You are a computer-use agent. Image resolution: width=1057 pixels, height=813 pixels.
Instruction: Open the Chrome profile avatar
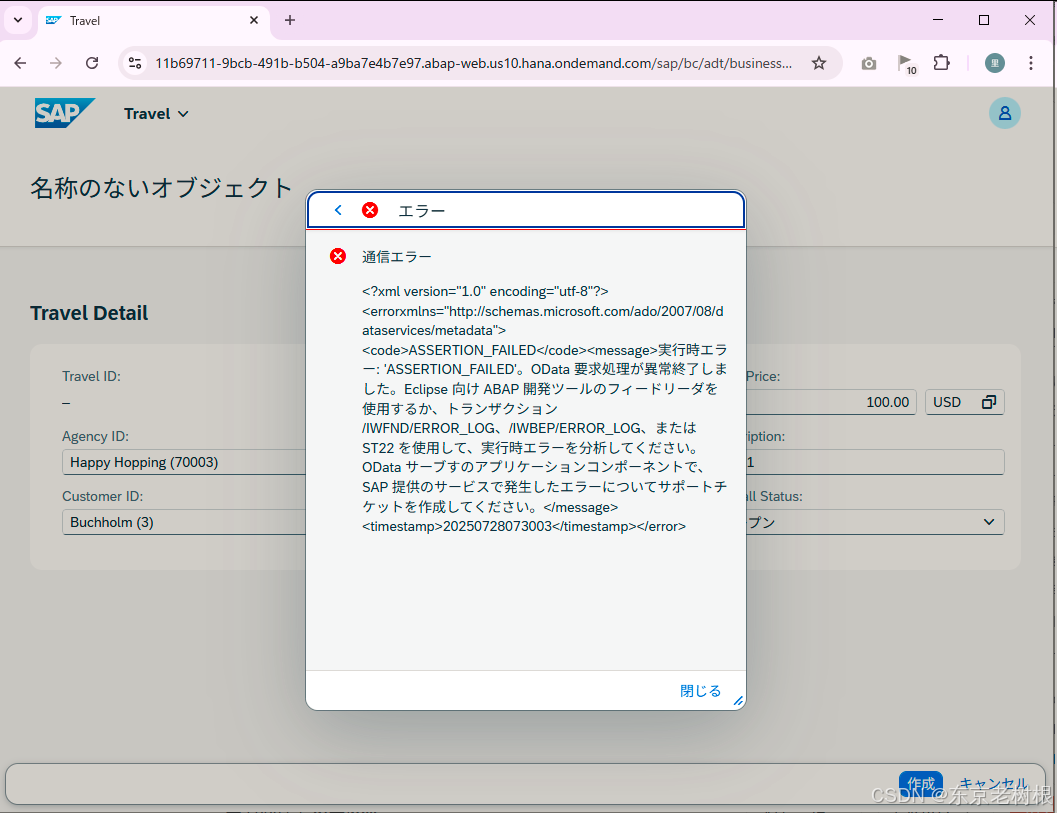tap(995, 63)
